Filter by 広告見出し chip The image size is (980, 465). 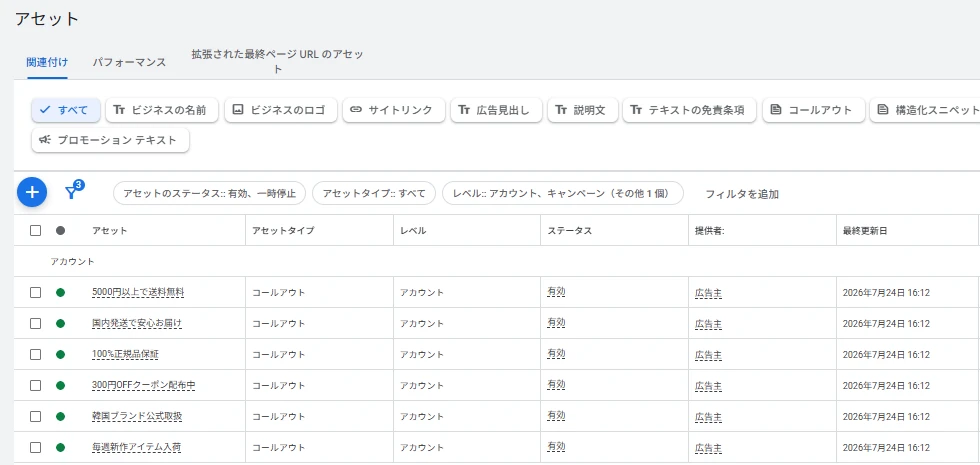click(x=496, y=110)
